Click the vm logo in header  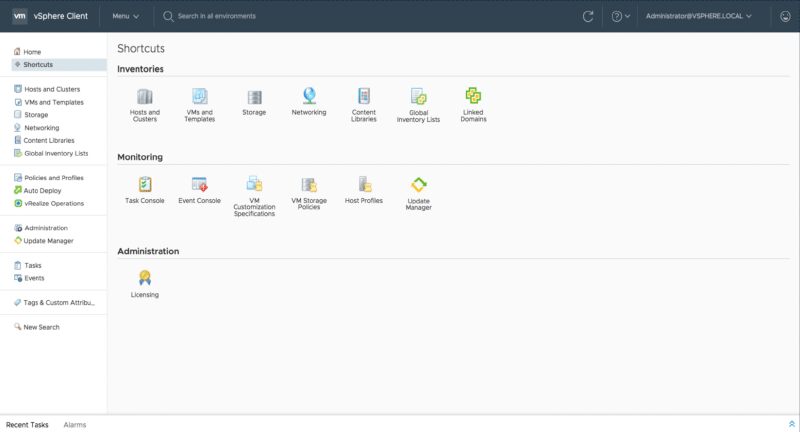point(20,16)
